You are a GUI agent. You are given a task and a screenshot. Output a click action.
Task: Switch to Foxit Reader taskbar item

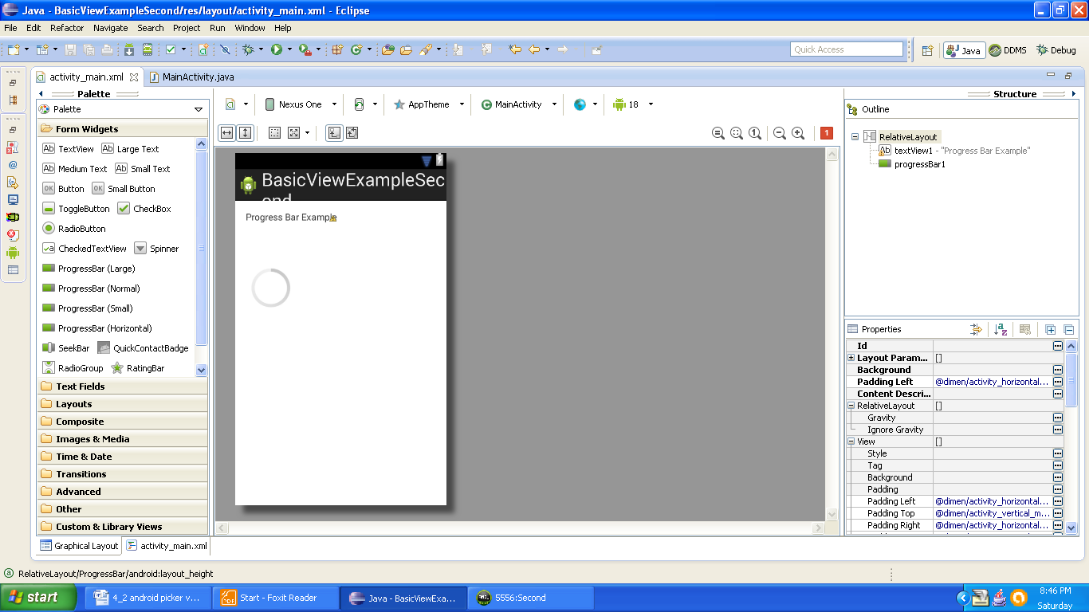pyautogui.click(x=276, y=597)
